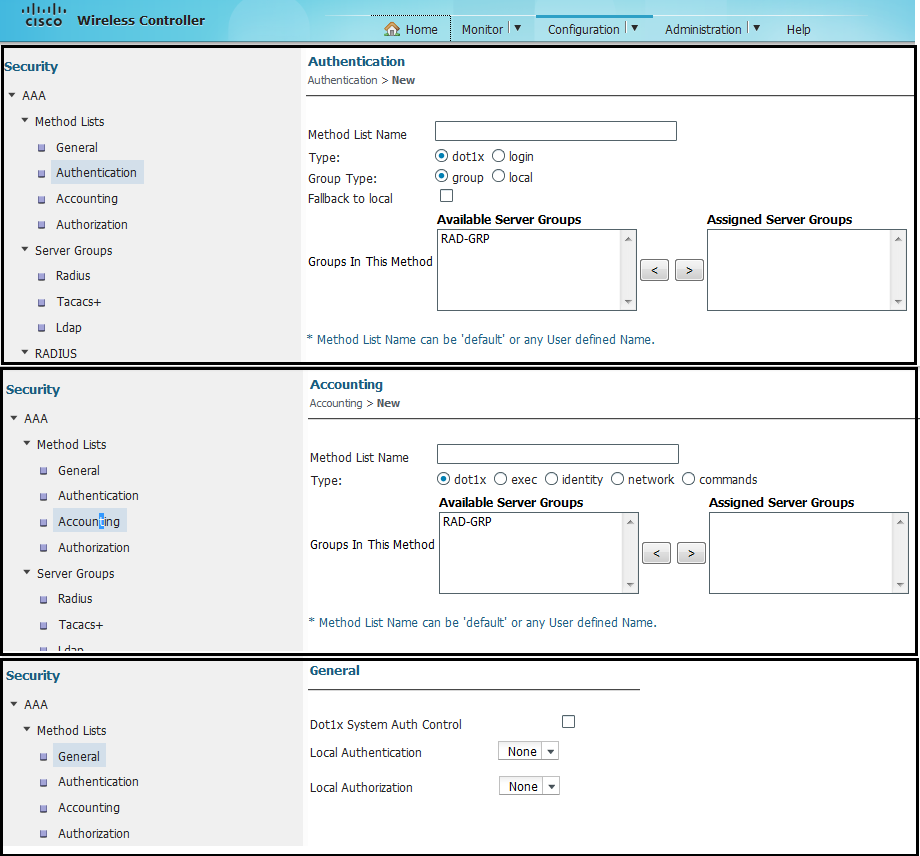Click the square icon beside highlighted Accounting item
This screenshot has height=856, width=920.
44,522
